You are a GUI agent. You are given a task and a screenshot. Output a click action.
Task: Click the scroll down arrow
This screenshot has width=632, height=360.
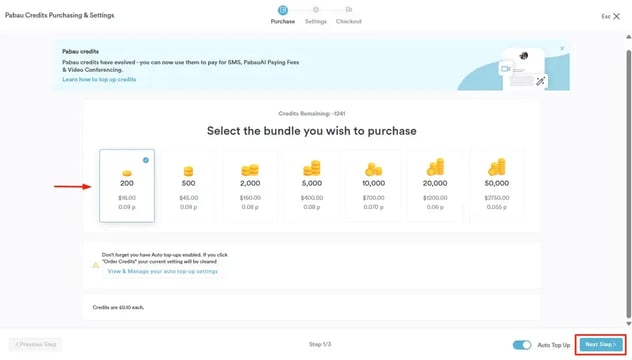tap(628, 324)
